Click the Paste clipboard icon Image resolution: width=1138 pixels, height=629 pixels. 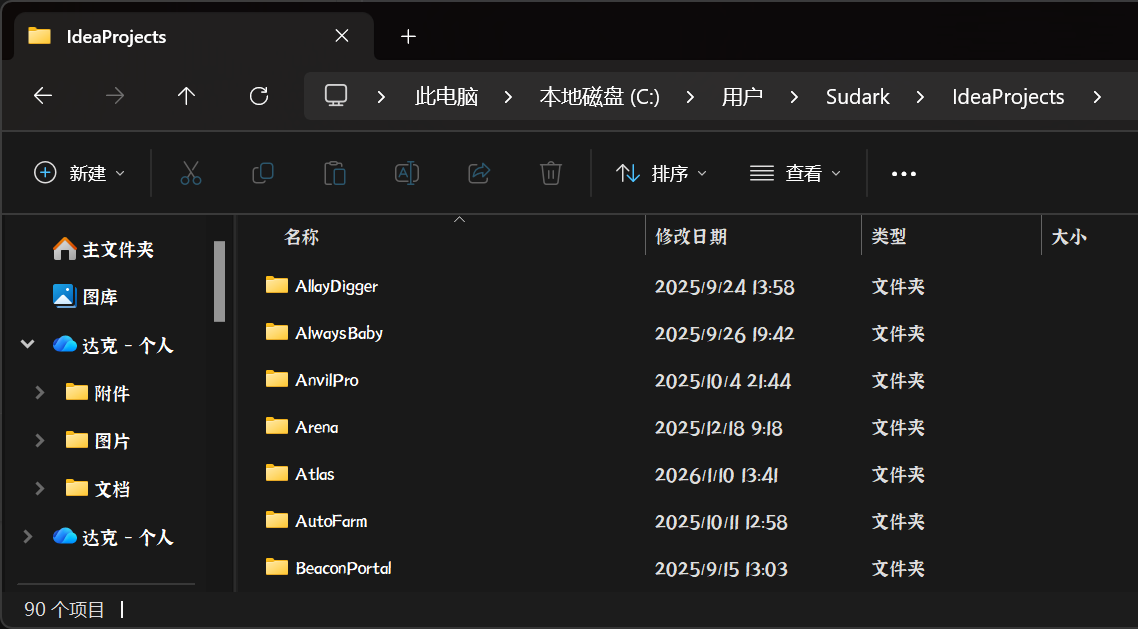[x=335, y=173]
